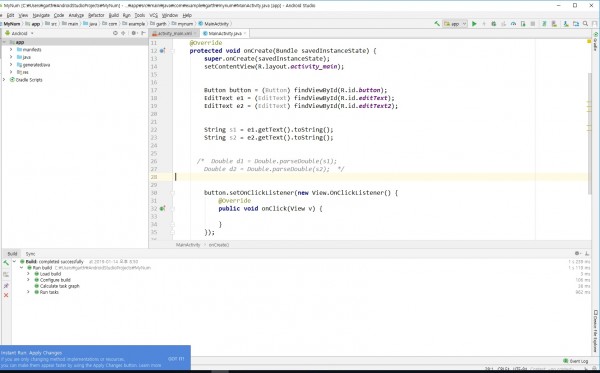Click the toggle view icon in Build sidebar
The image size is (600, 373).
click(6, 275)
